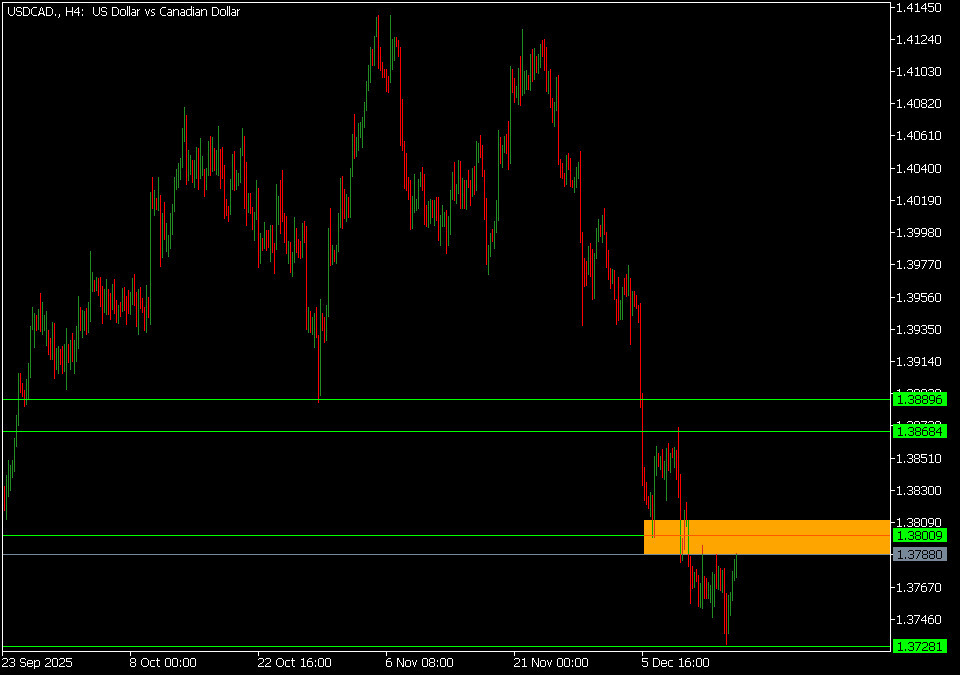Select the 21 Nov 00:00 time label
This screenshot has width=960, height=675.
pyautogui.click(x=551, y=662)
